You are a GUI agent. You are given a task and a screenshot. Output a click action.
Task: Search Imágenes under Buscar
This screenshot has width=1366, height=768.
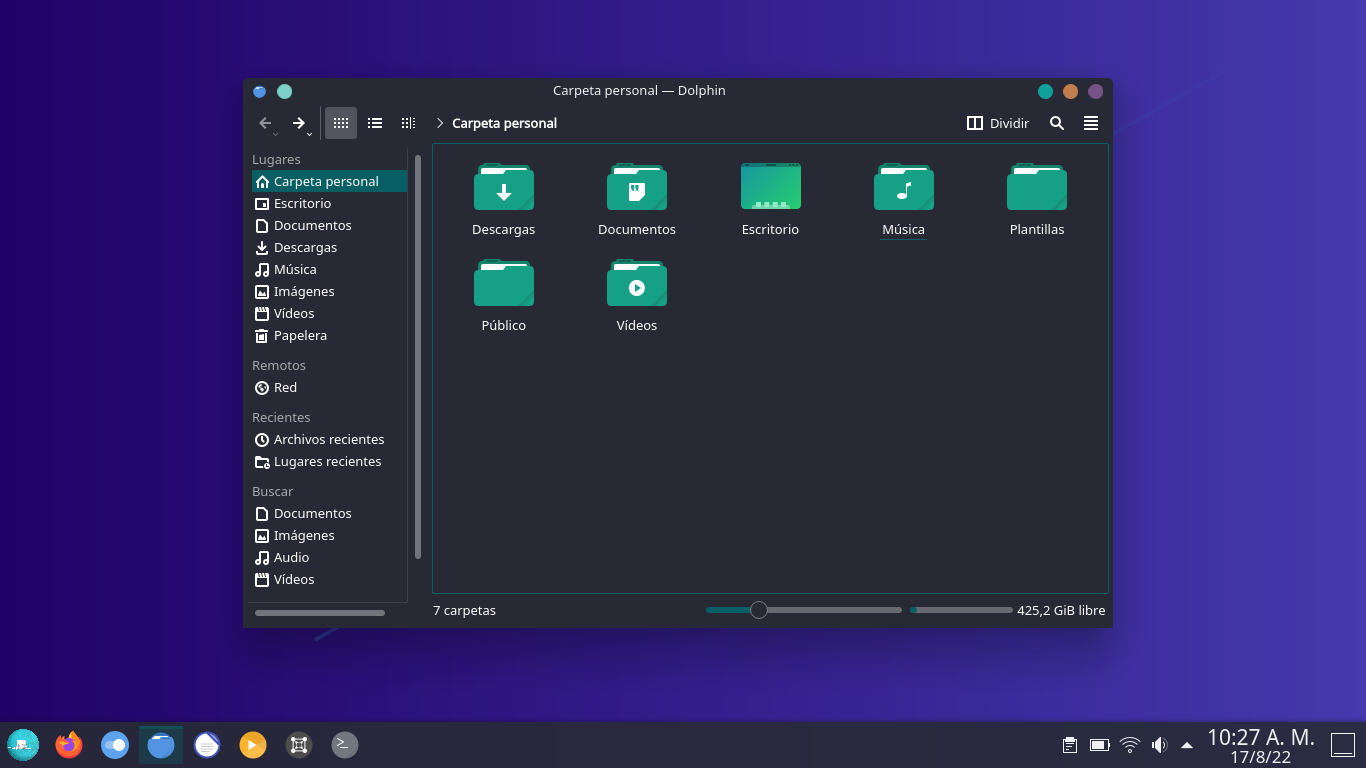click(x=329, y=535)
